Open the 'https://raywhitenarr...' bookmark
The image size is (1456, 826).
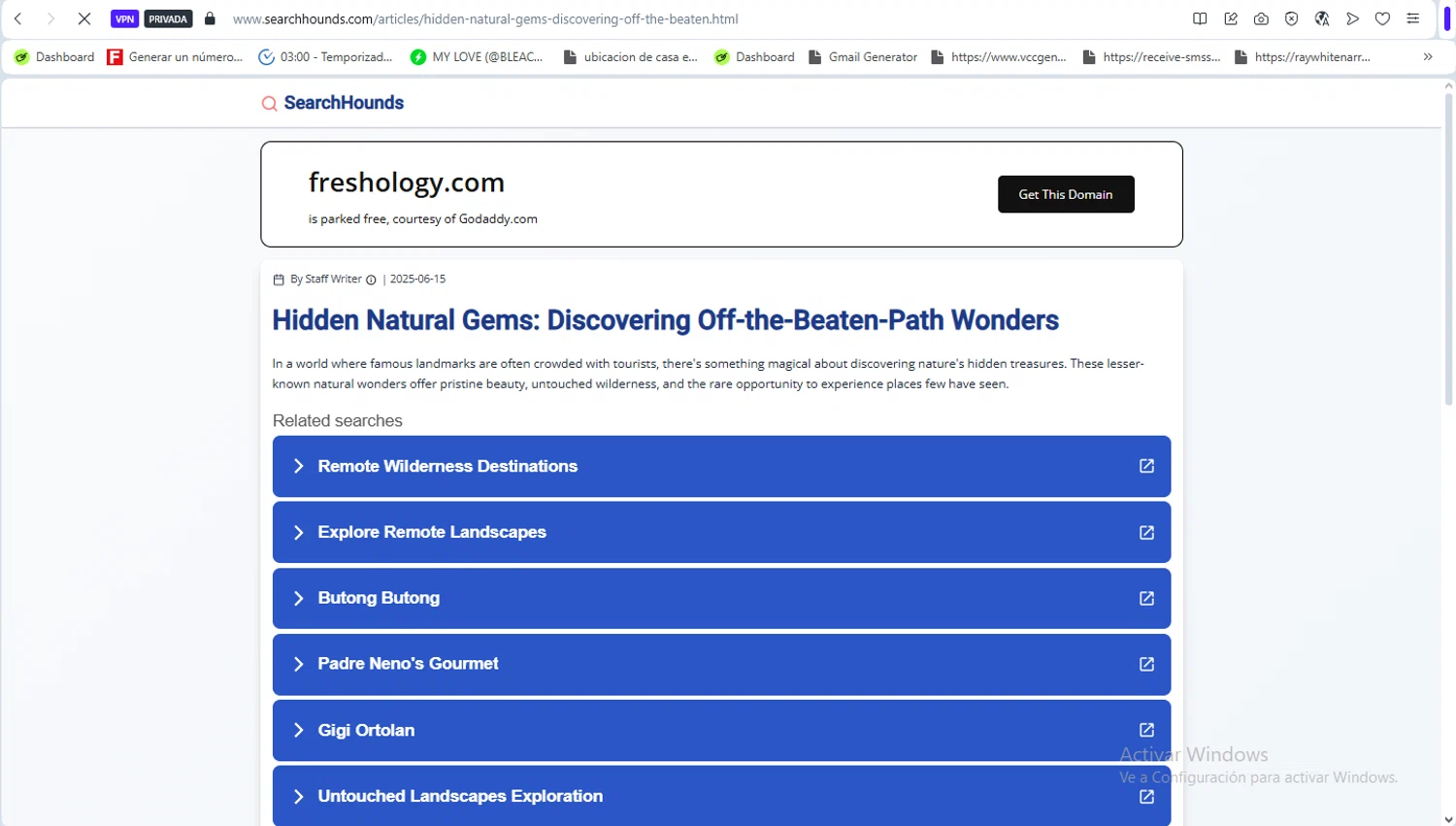pos(1302,57)
